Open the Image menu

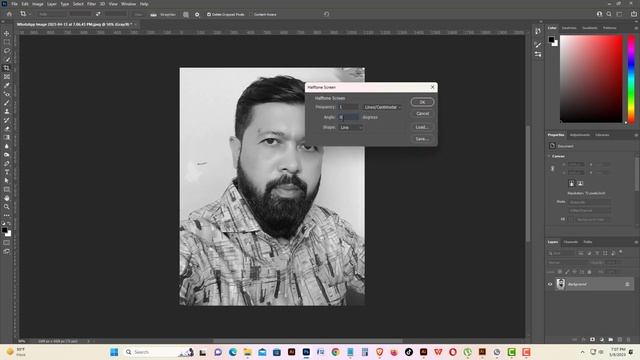coord(38,4)
